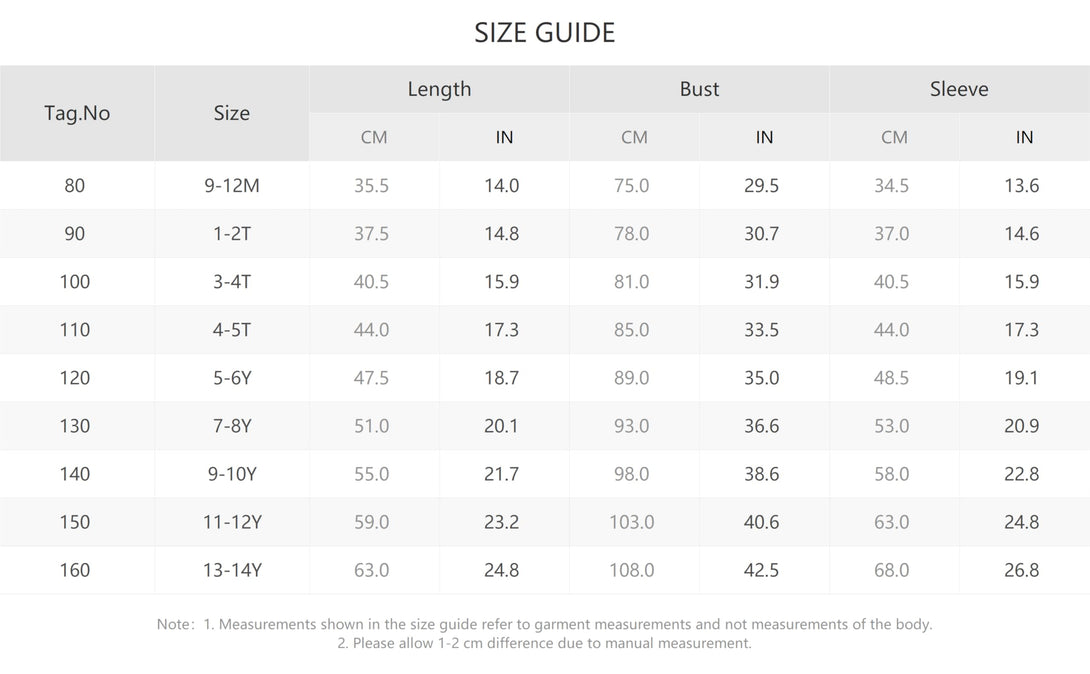Select sleeve value 24.8 for 11-12Y

[x=1021, y=522]
